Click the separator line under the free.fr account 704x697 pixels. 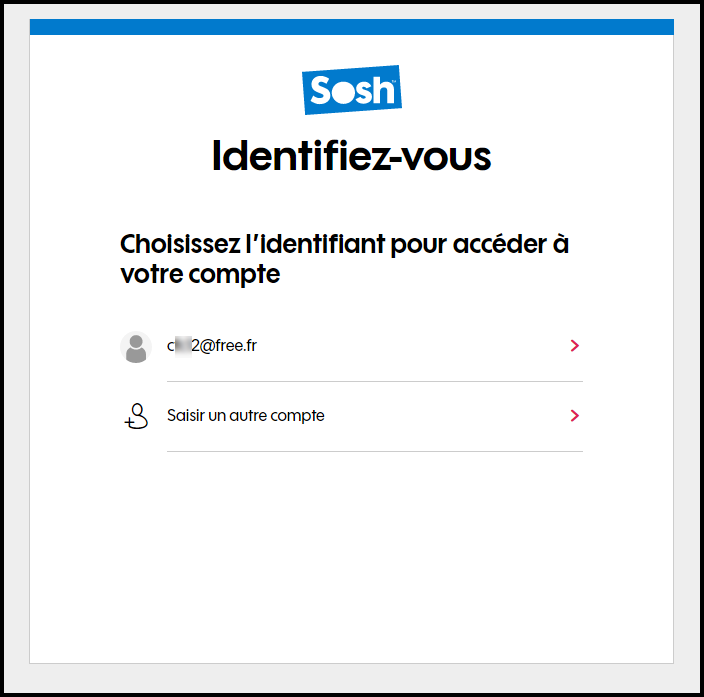(374, 381)
